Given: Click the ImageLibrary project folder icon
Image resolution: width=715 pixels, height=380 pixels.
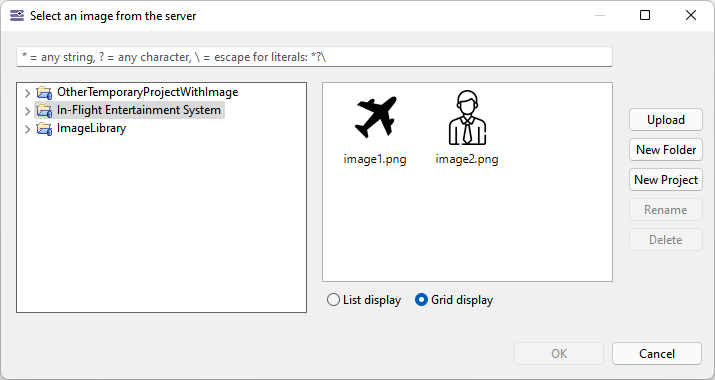Looking at the screenshot, I should tap(44, 129).
